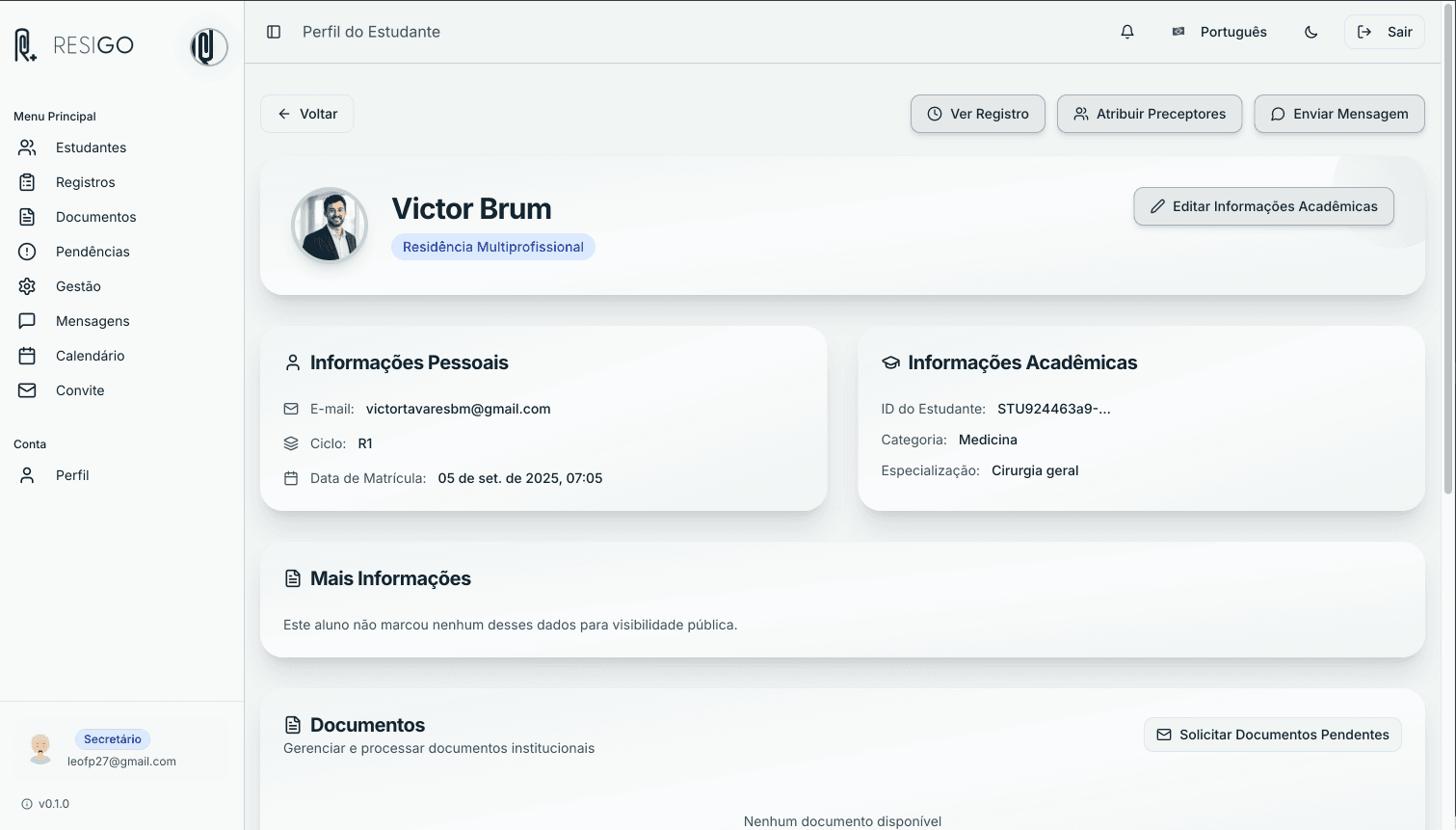Click the Ver Registro button
Viewport: 1456px width, 830px height.
(978, 114)
